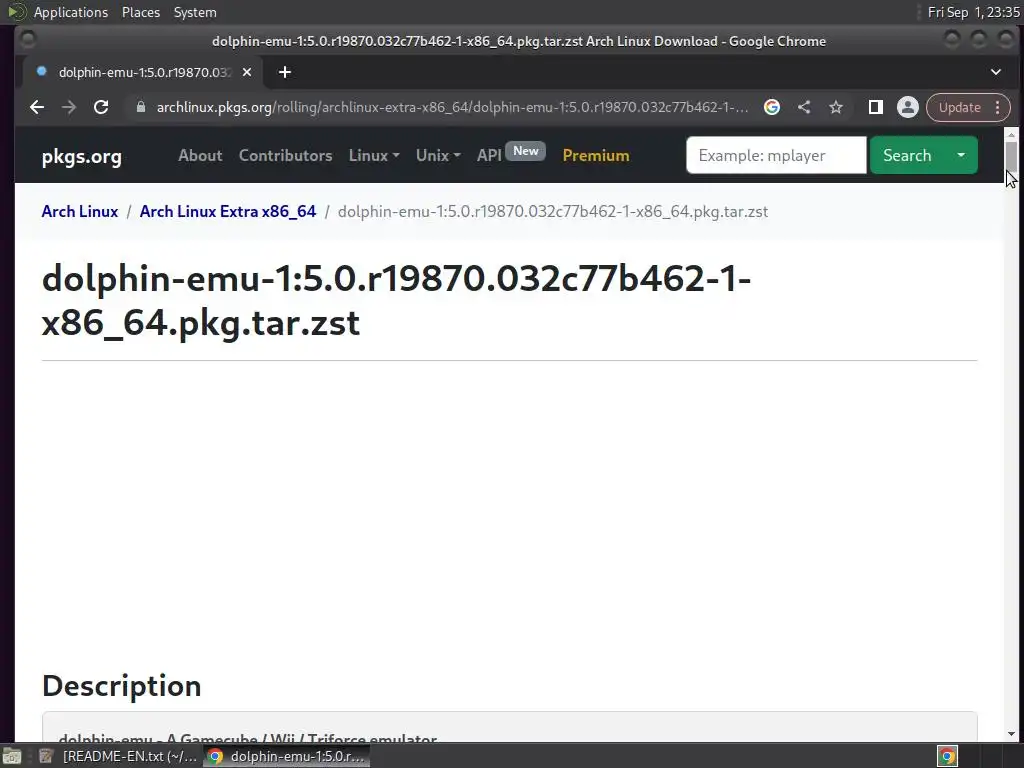The image size is (1024, 768).
Task: Click the Chrome window menu button in title bar
Action: point(27,40)
